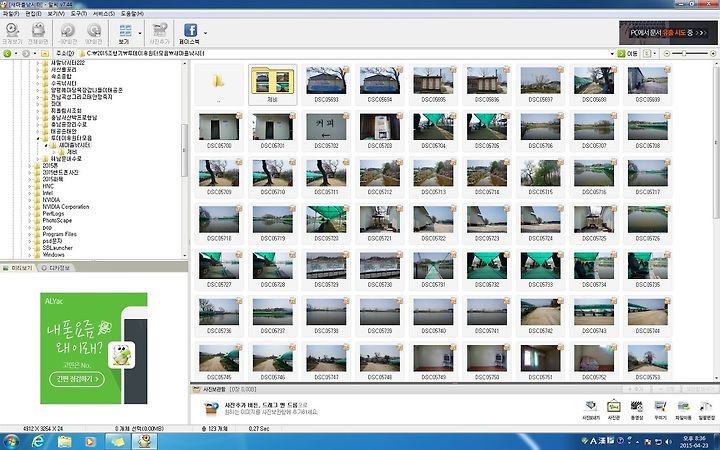Click the 사진추가 add photo toolbar icon
Screen dimensions: 720x450
tap(159, 34)
